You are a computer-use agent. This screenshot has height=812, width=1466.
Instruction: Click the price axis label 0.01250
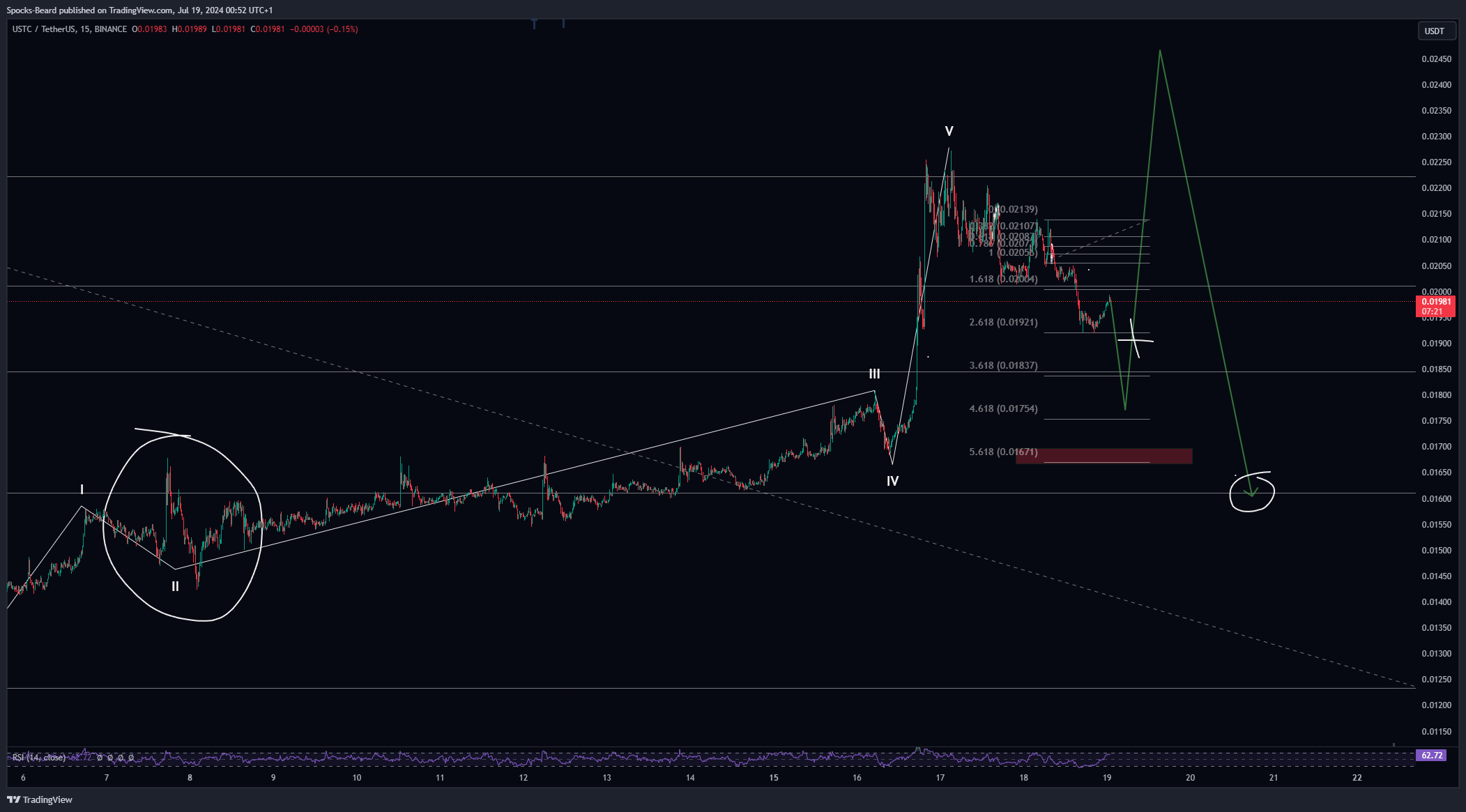point(1437,680)
